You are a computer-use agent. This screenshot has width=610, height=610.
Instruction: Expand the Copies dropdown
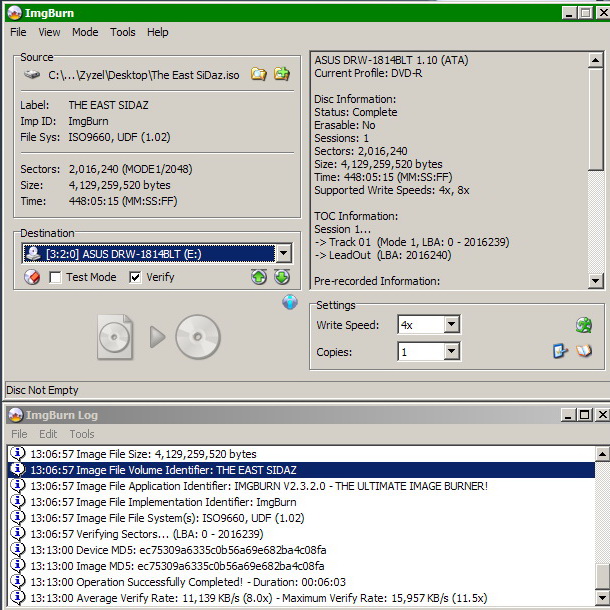point(451,352)
